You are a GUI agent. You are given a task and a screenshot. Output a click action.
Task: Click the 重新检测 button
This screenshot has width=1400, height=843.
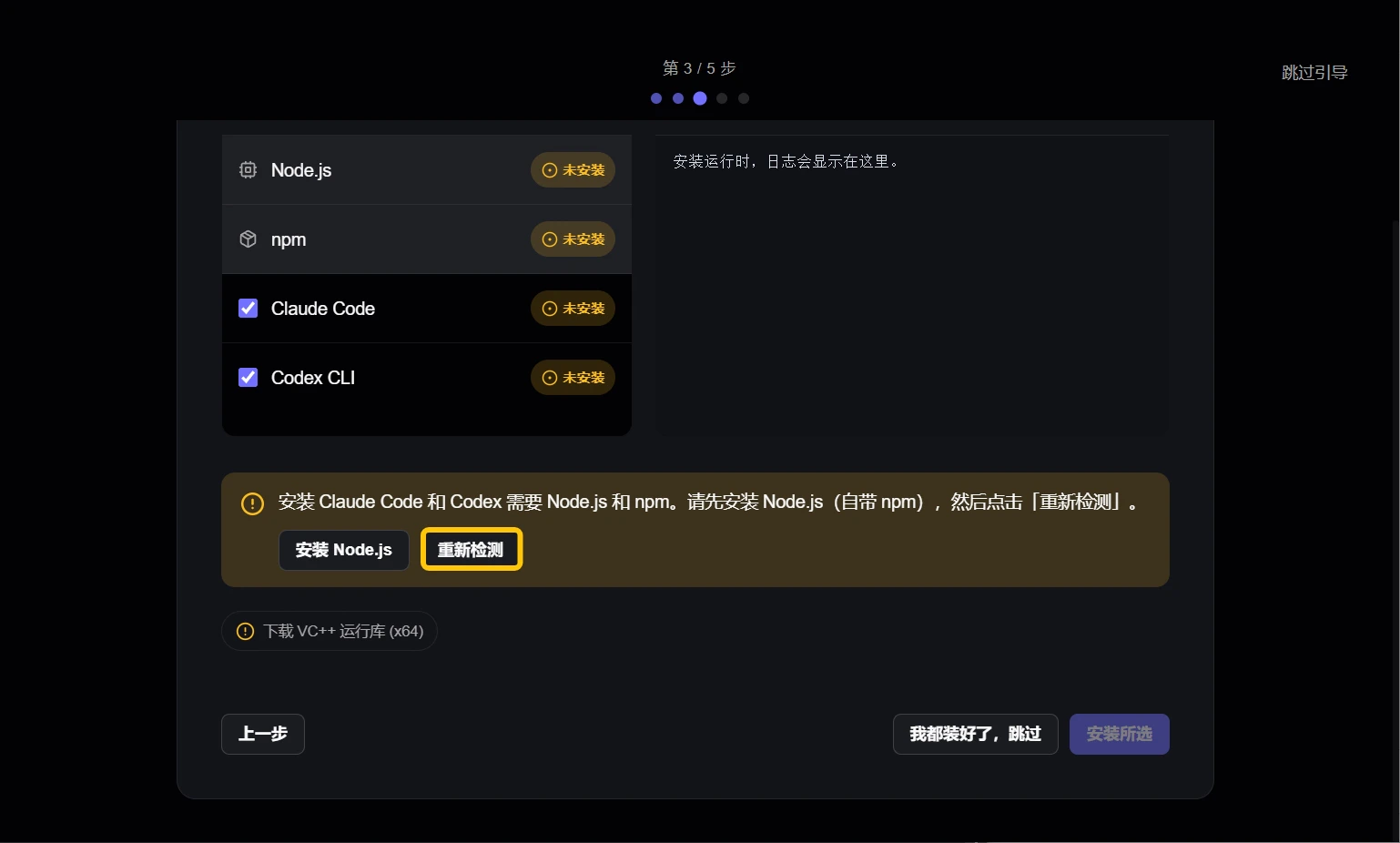[x=471, y=550]
